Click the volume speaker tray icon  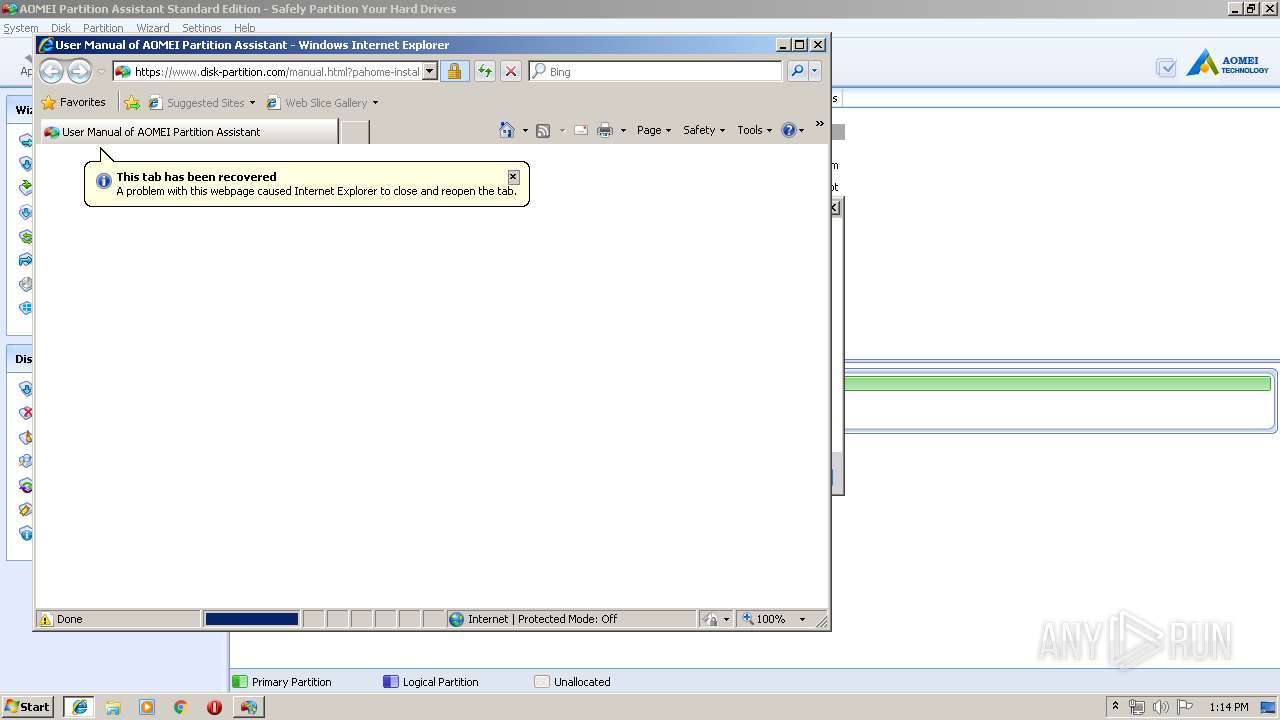[x=1161, y=707]
